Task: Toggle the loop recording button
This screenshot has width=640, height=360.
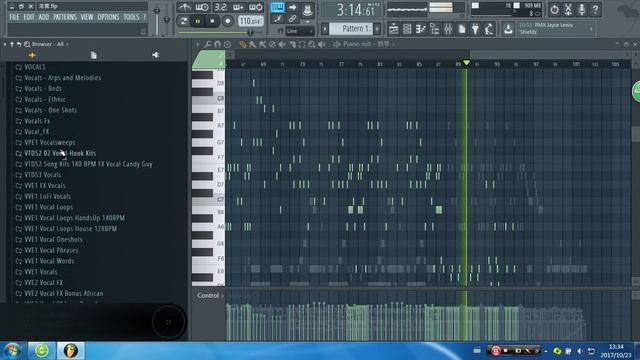Action: (256, 7)
